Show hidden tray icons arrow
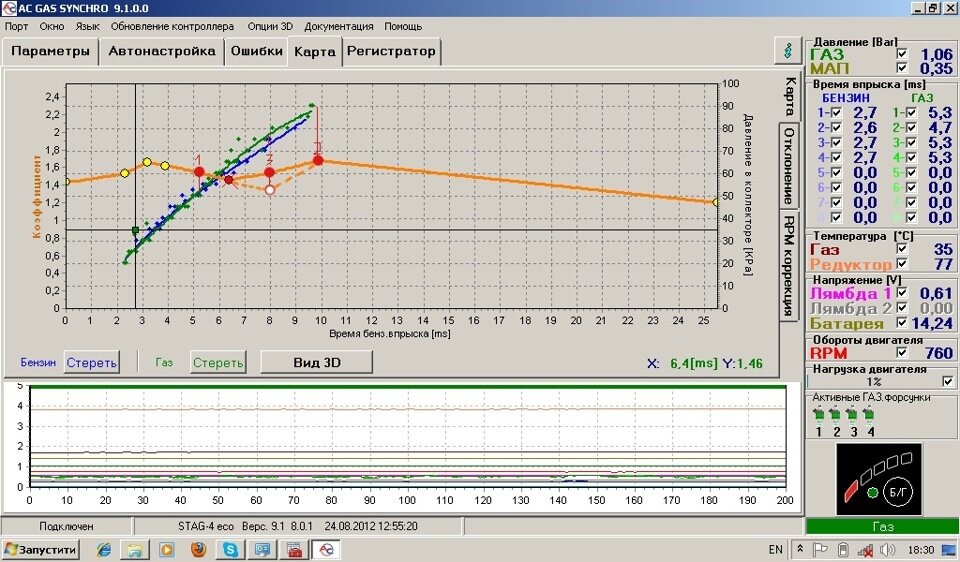The height and width of the screenshot is (562, 960). click(800, 550)
